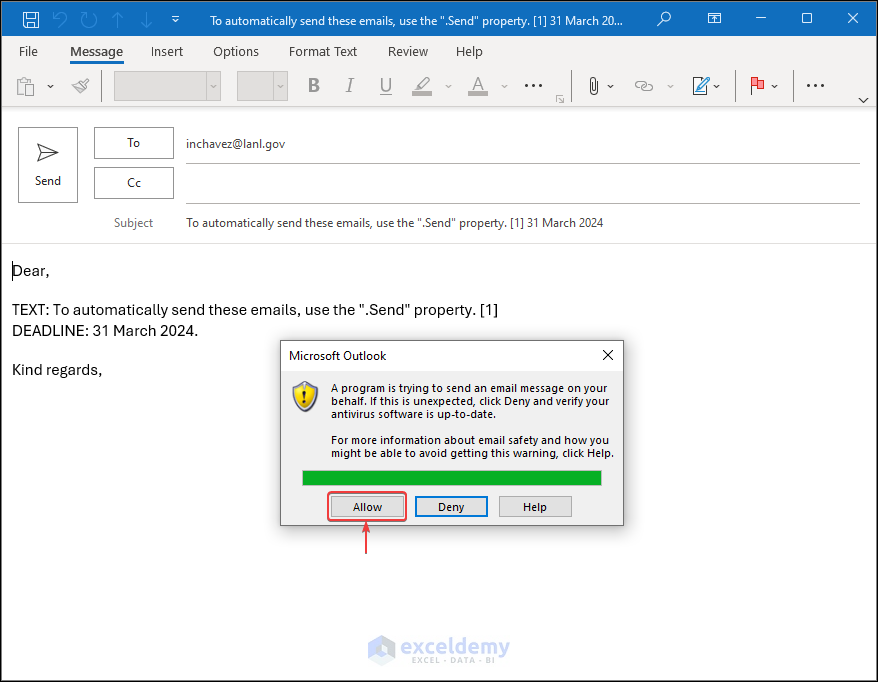Image resolution: width=878 pixels, height=682 pixels.
Task: Open the font size combo box
Action: (x=262, y=86)
